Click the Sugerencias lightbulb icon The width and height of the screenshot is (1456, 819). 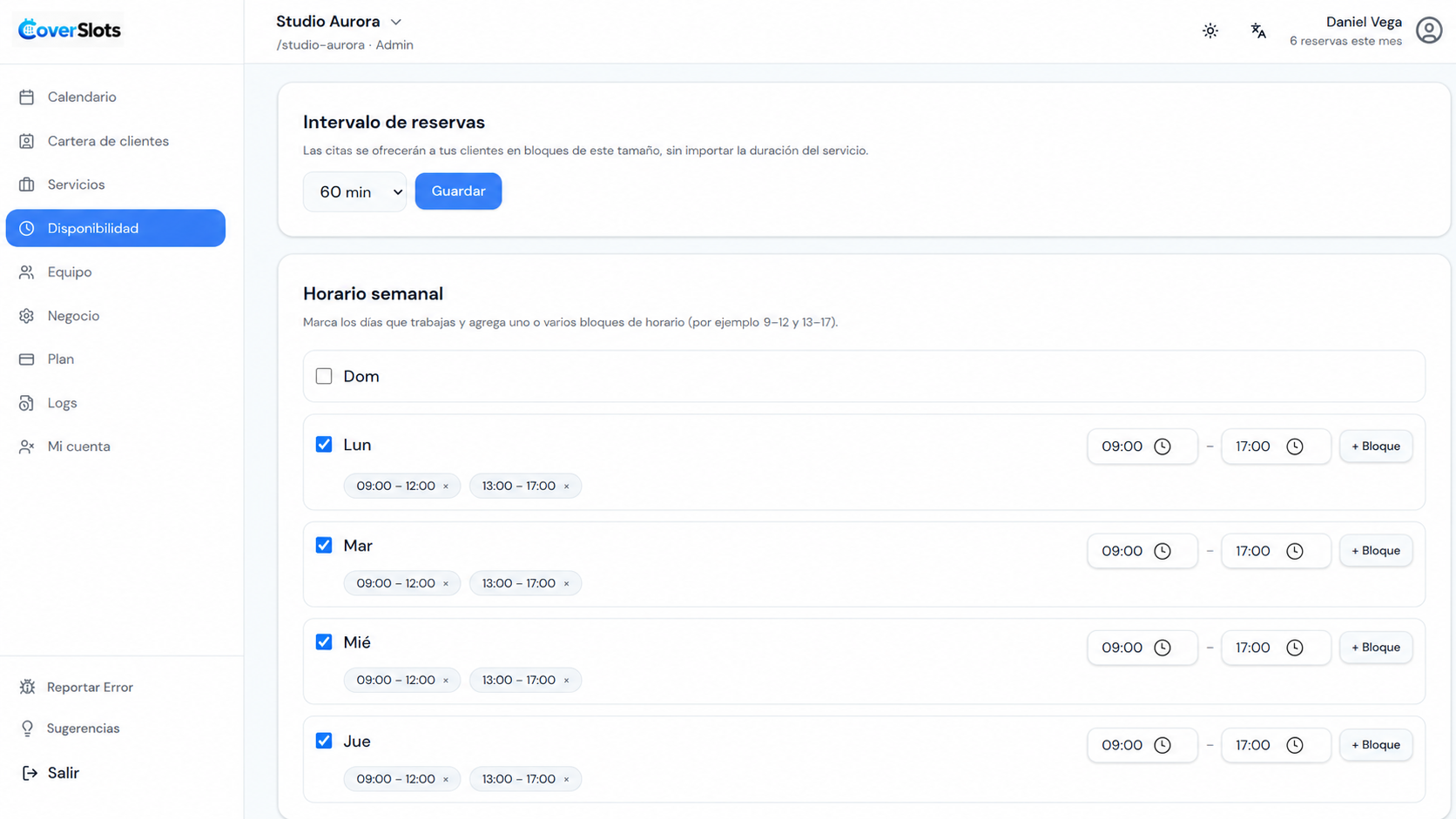(27, 728)
